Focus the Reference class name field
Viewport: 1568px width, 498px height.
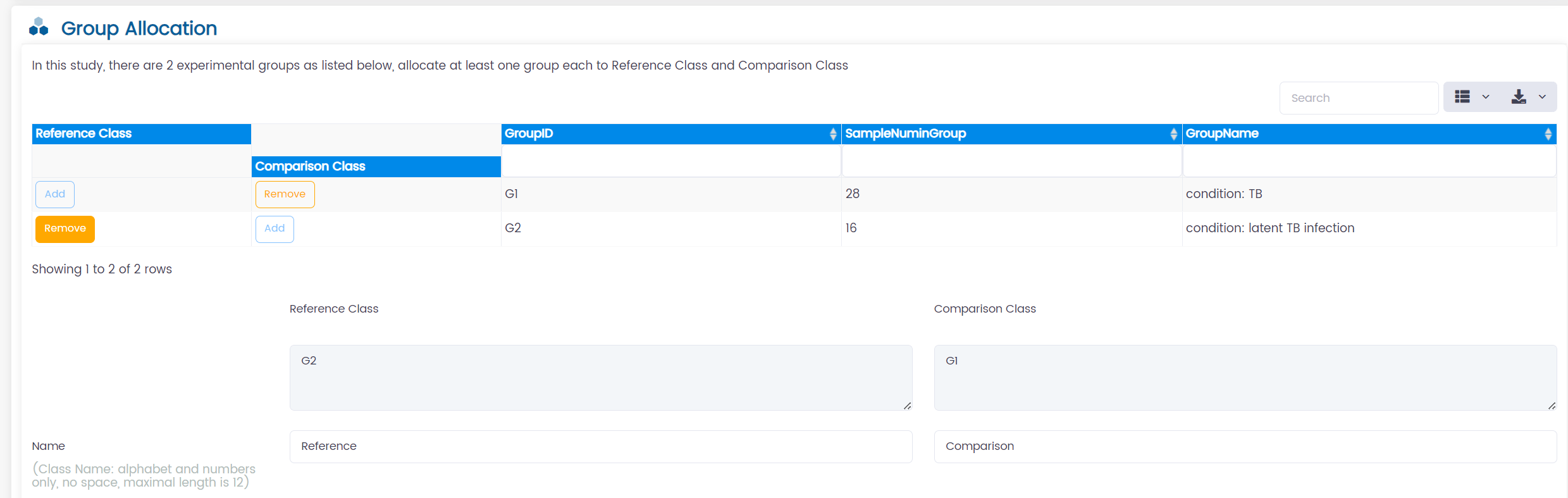pyautogui.click(x=600, y=446)
